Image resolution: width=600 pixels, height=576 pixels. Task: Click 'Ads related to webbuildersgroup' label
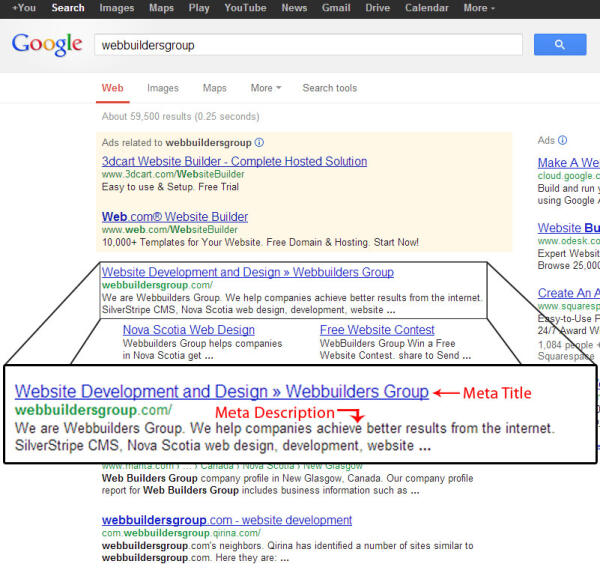point(176,142)
